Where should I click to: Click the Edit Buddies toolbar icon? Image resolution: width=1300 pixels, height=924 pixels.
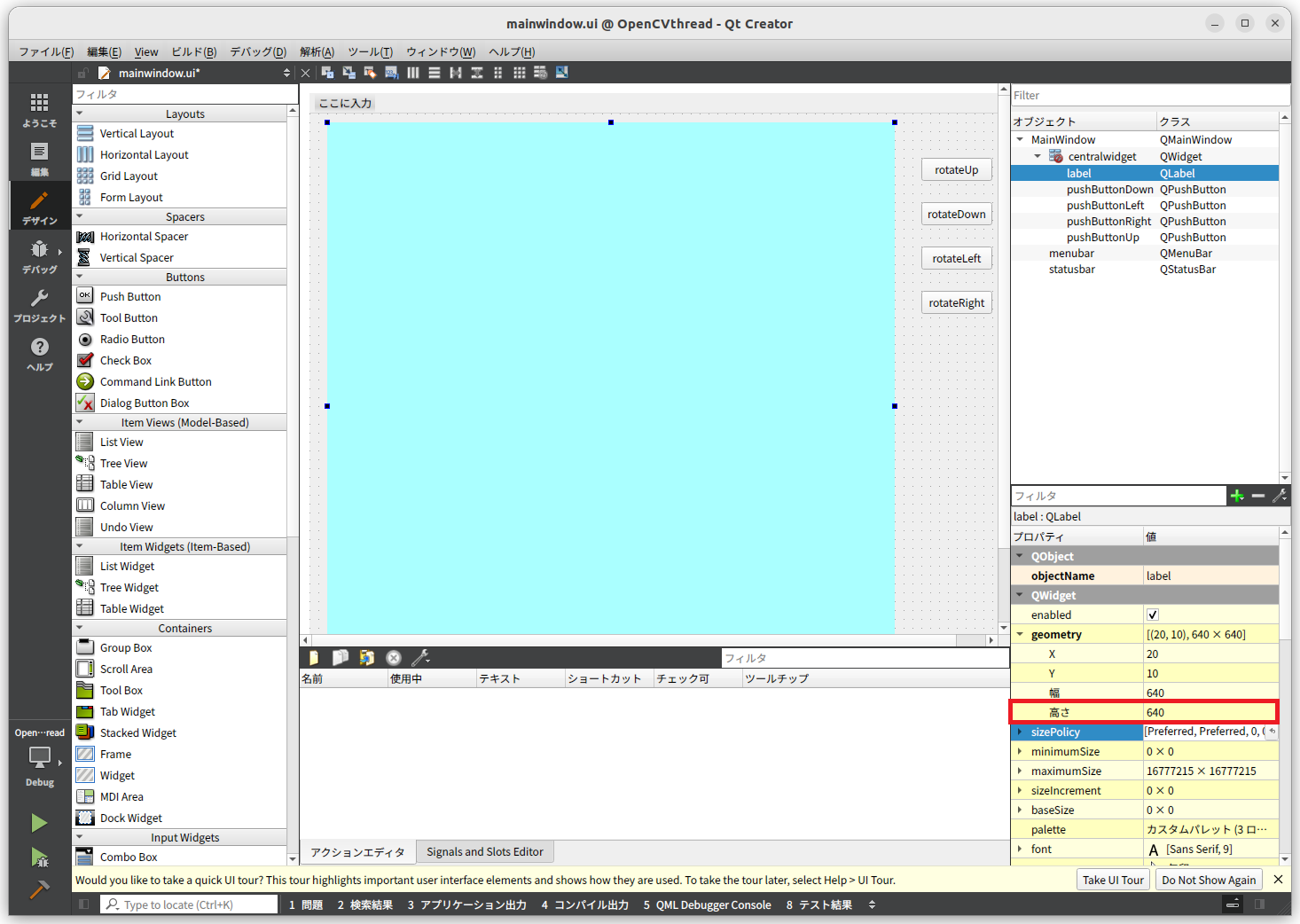(370, 73)
